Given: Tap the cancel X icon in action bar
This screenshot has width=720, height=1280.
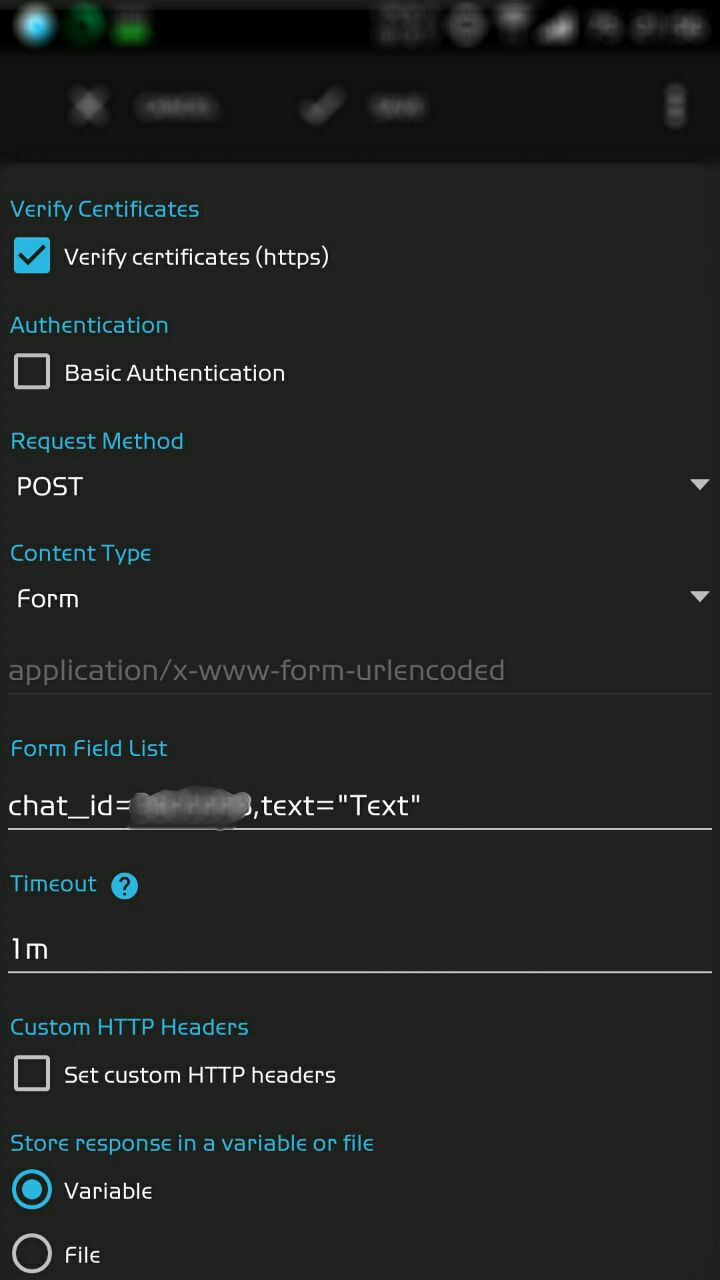Looking at the screenshot, I should (88, 106).
